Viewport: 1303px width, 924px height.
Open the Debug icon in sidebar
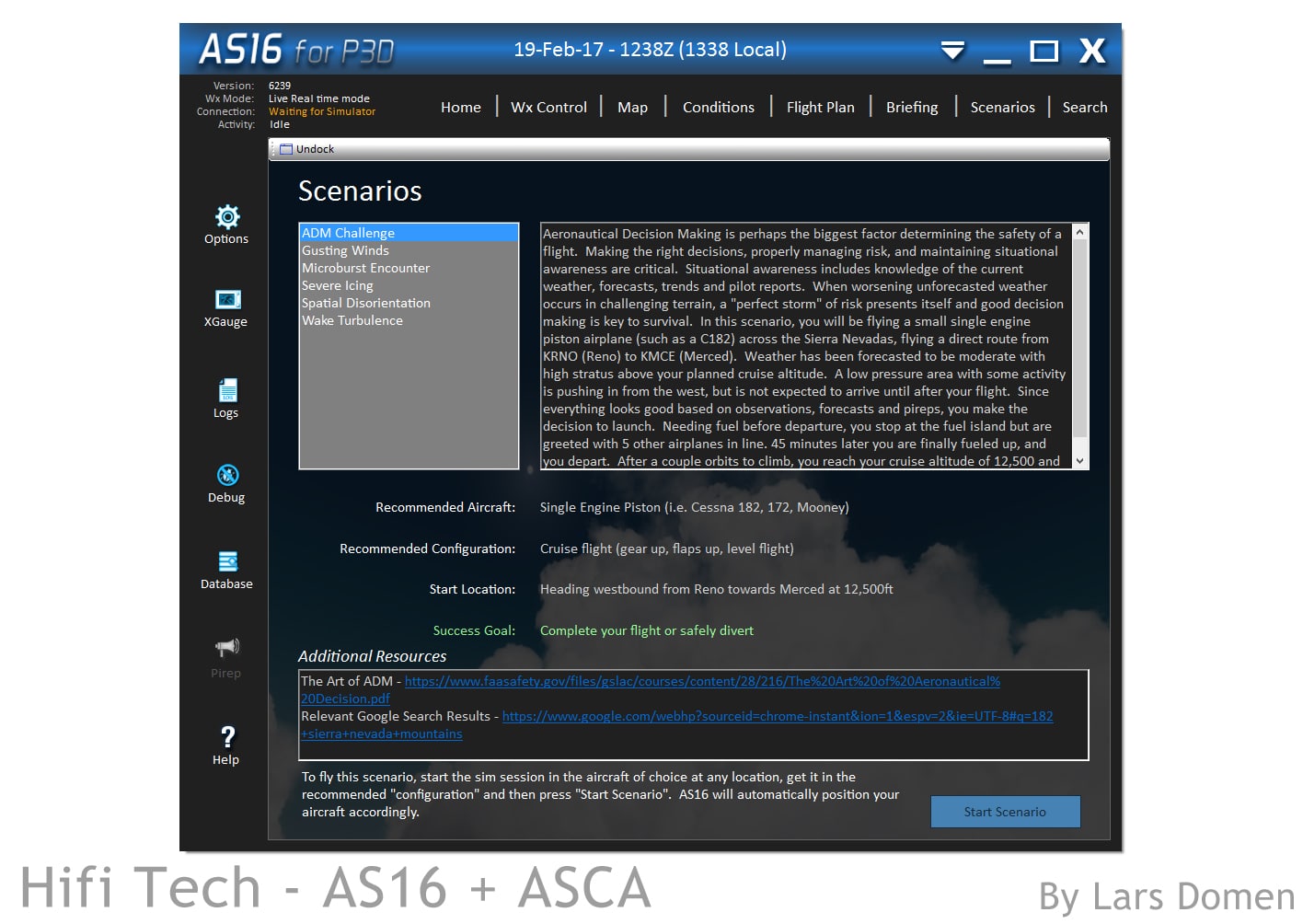(227, 475)
